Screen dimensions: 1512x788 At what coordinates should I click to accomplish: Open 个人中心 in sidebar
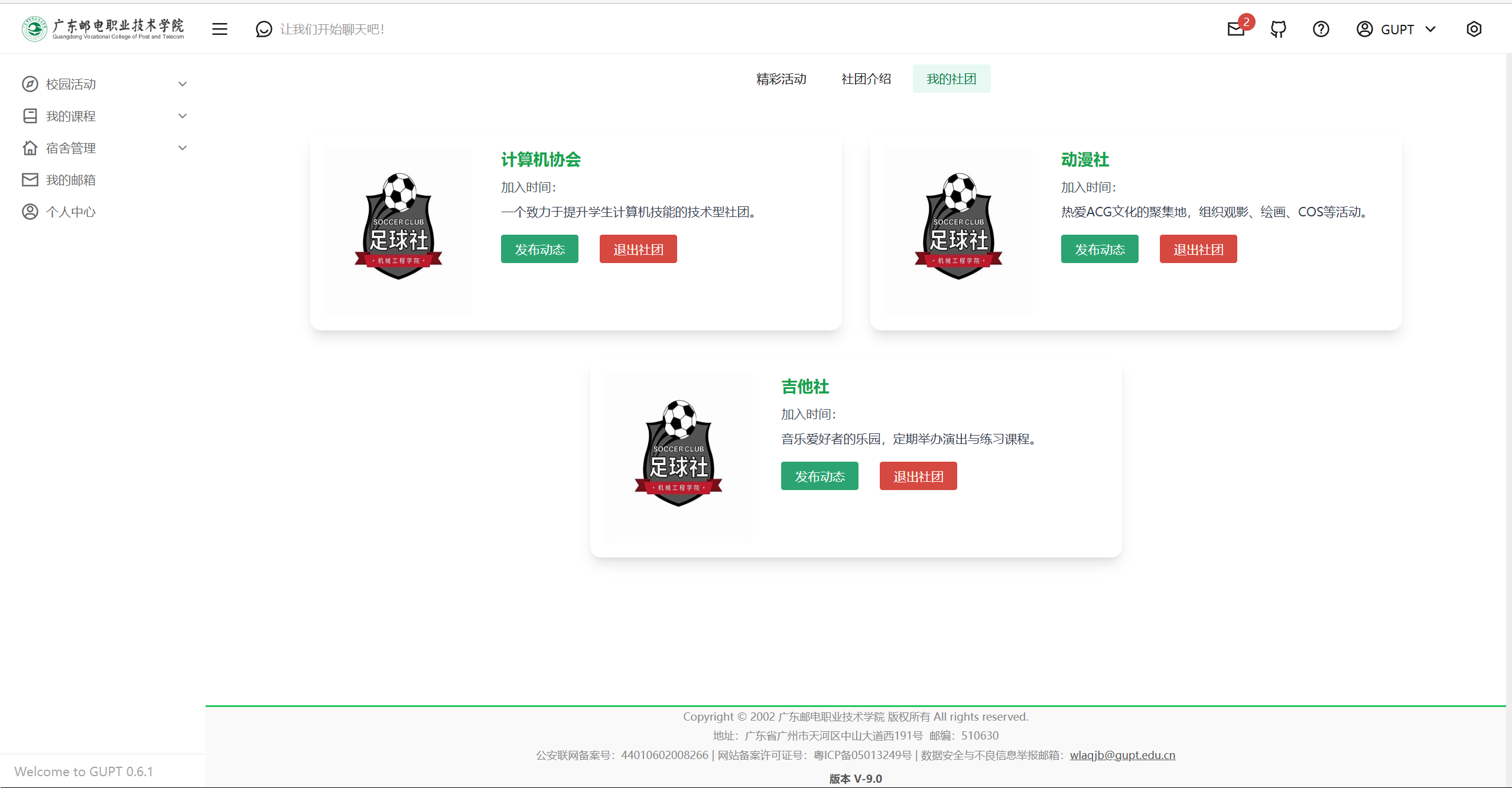click(x=70, y=212)
